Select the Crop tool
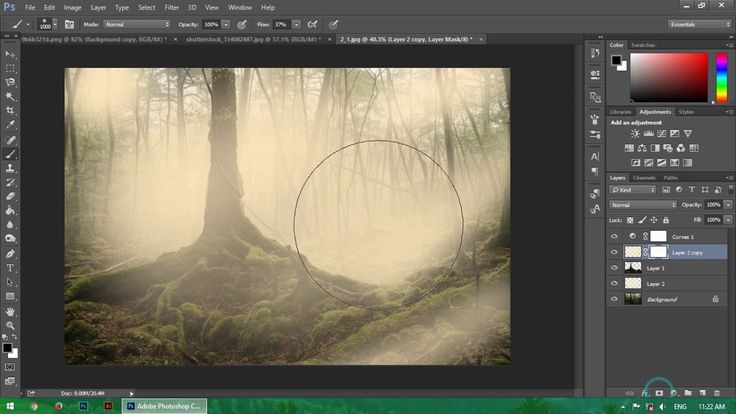The image size is (736, 414). pyautogui.click(x=10, y=111)
